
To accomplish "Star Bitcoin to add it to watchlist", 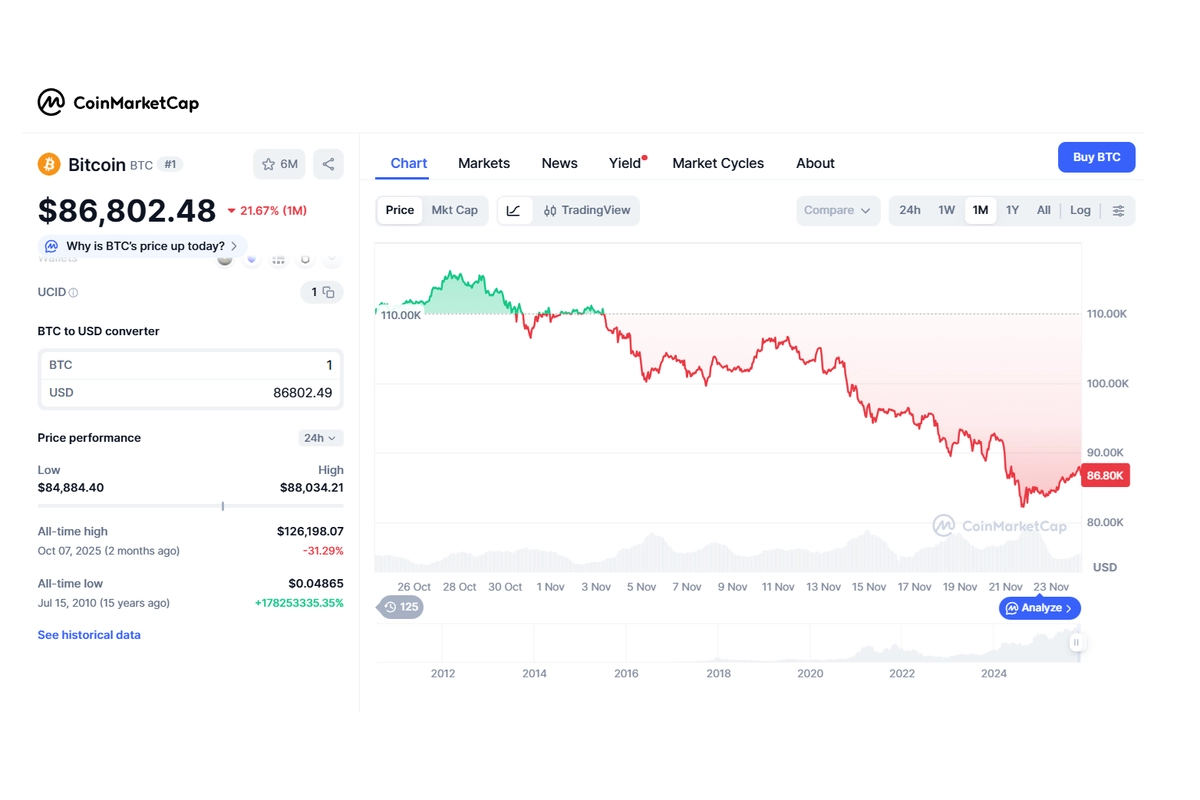I will [x=271, y=164].
